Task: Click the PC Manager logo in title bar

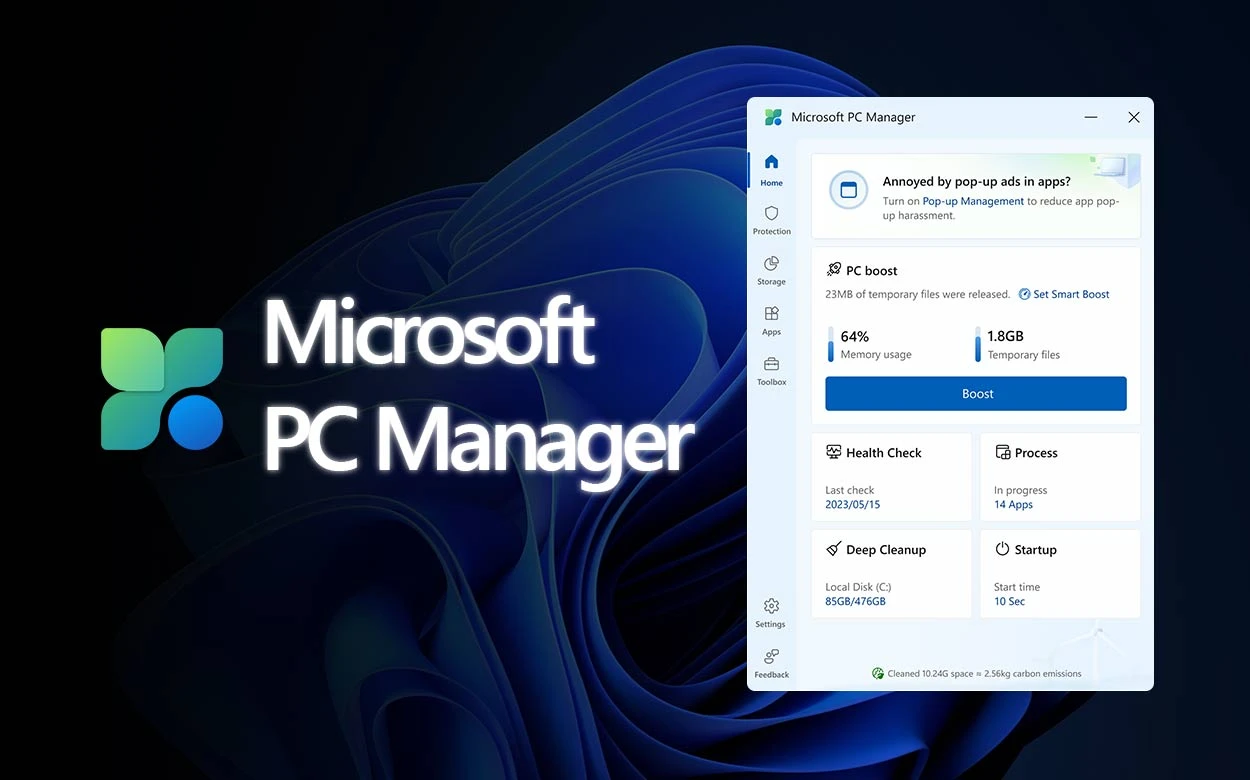Action: (x=773, y=117)
